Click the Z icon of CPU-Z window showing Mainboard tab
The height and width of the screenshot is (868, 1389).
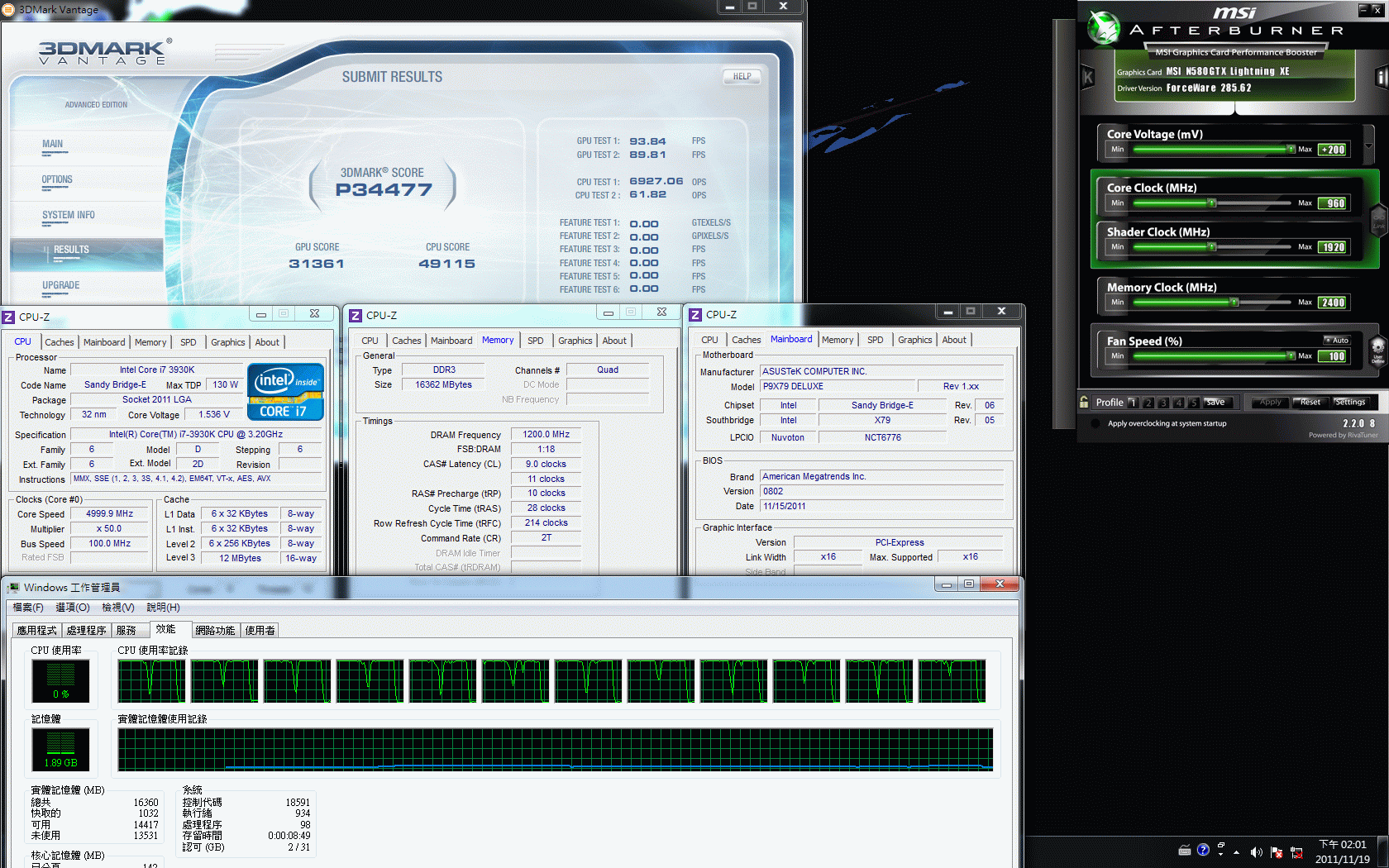[x=695, y=315]
